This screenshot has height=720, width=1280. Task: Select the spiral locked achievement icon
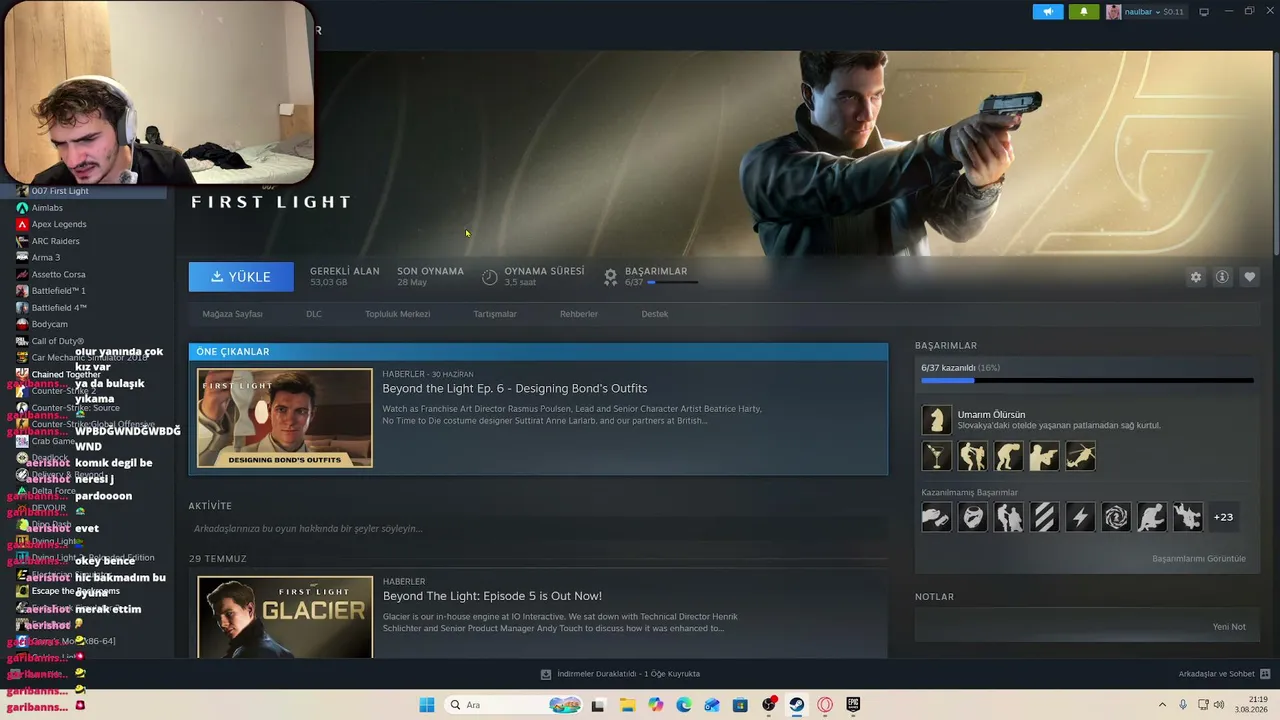point(1116,517)
